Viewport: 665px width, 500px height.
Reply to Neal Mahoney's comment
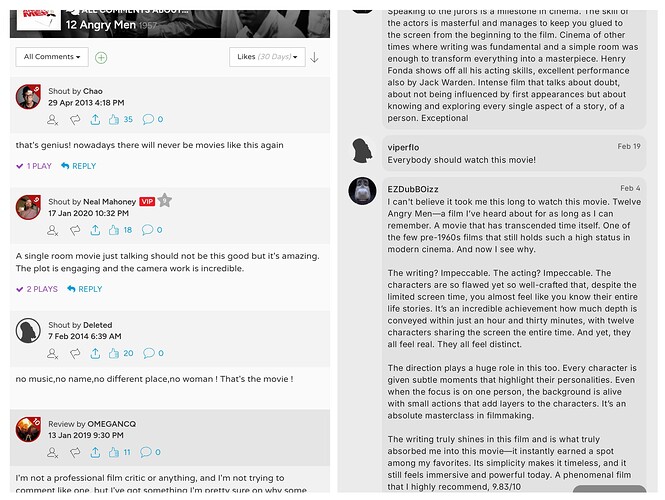(x=85, y=289)
